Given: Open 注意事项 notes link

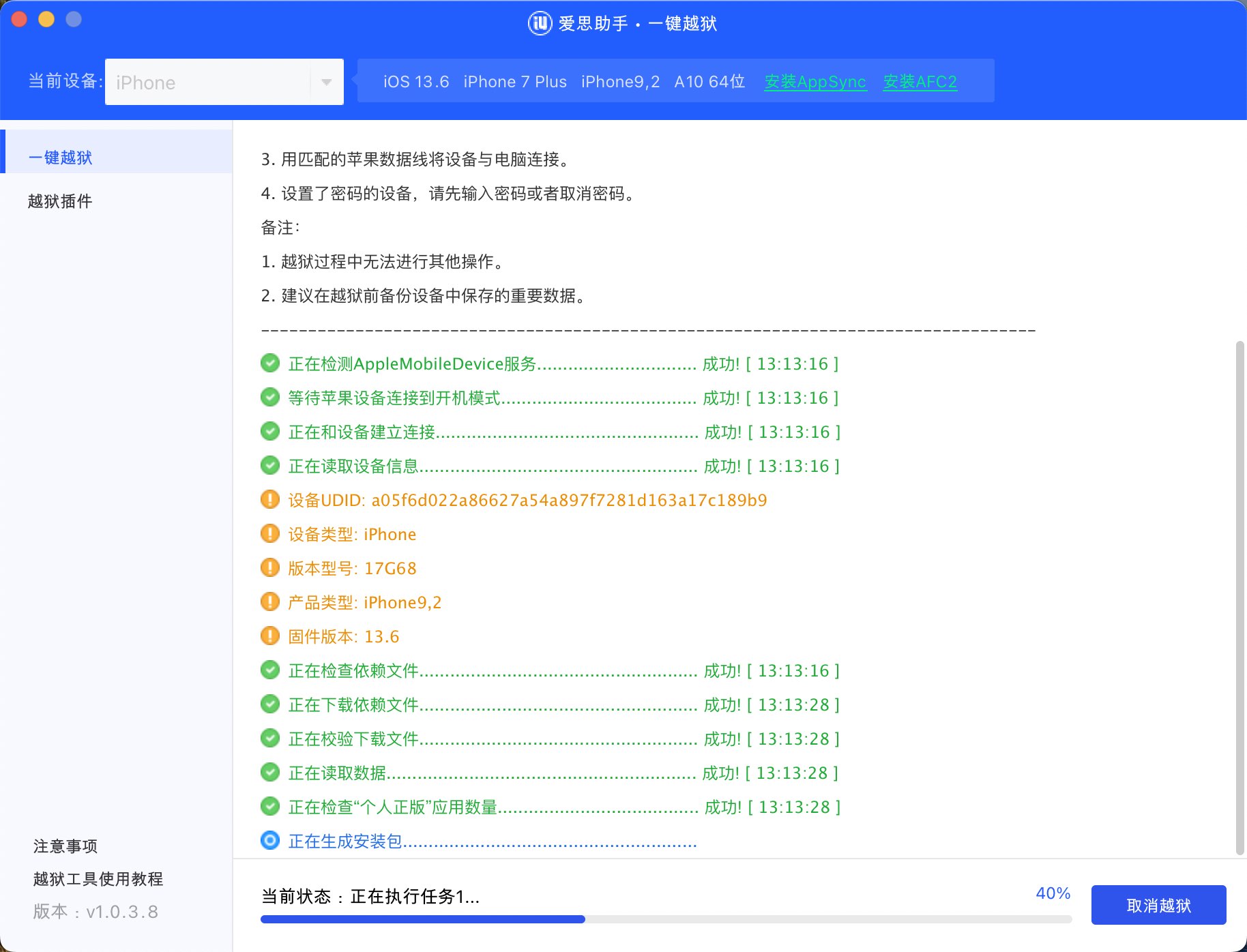Looking at the screenshot, I should (65, 846).
